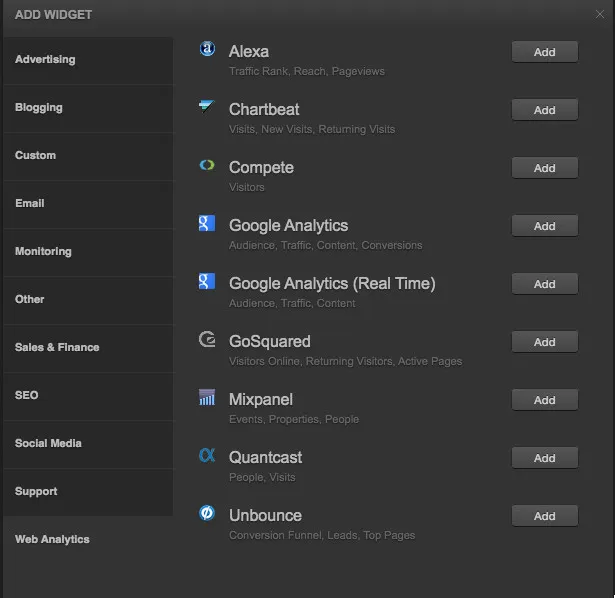Switch to the Social Media category
This screenshot has width=615, height=598.
(88, 444)
